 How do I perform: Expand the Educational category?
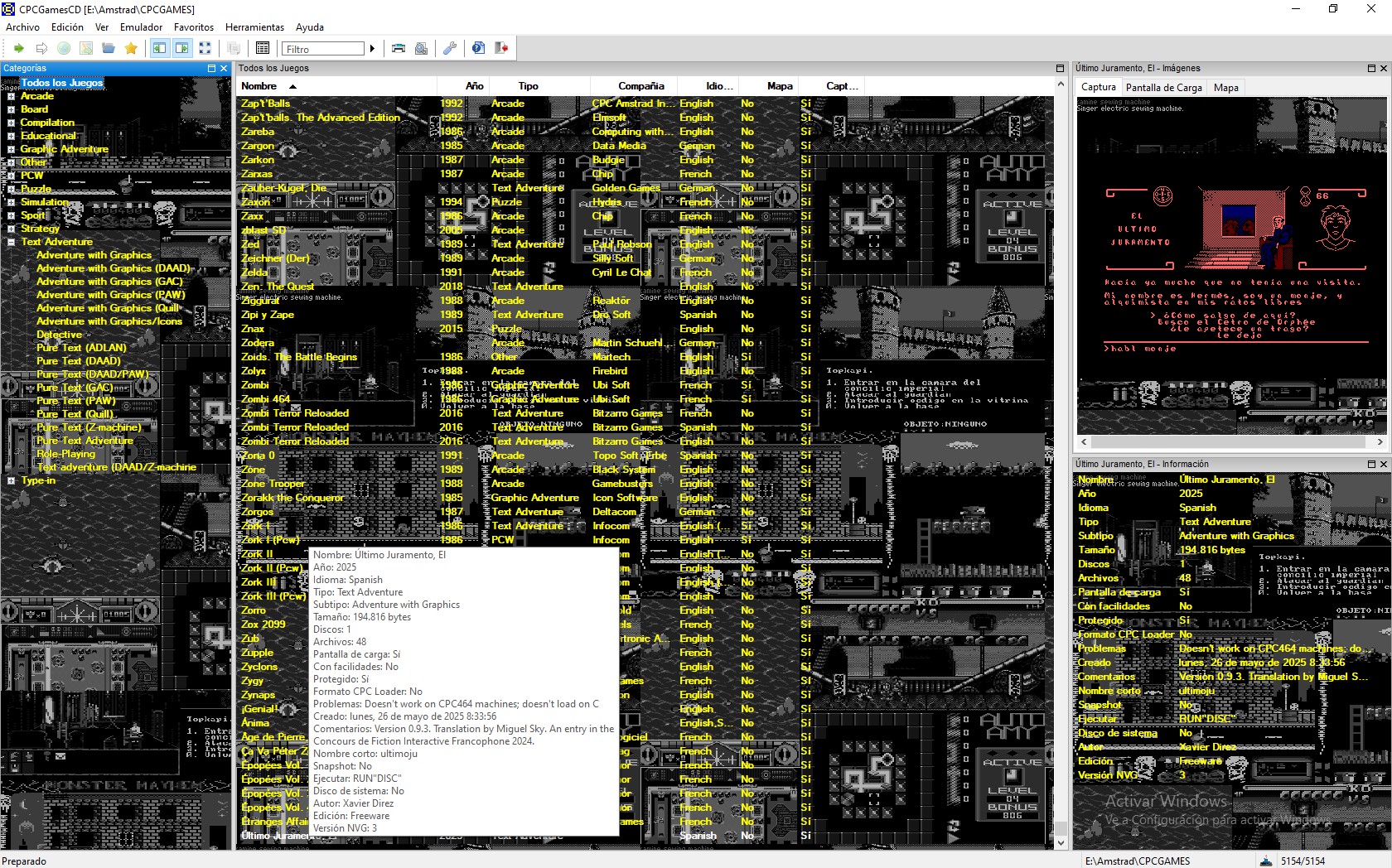[11, 136]
